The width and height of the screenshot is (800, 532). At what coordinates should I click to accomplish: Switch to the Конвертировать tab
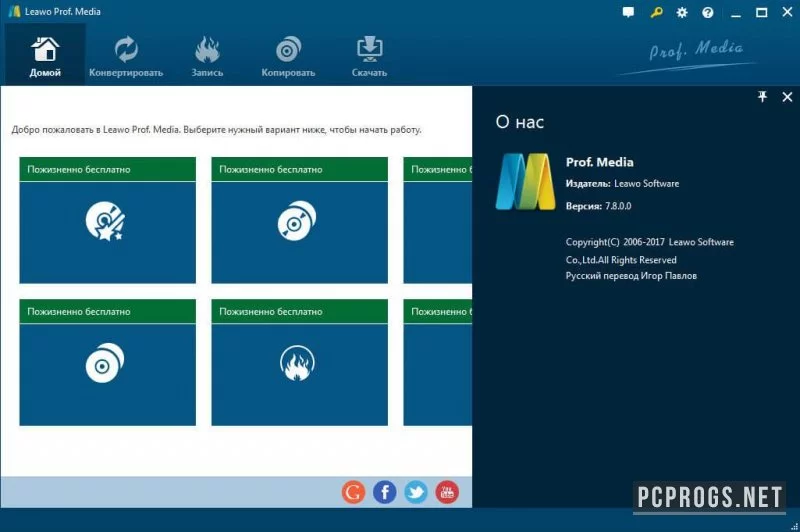coord(126,55)
